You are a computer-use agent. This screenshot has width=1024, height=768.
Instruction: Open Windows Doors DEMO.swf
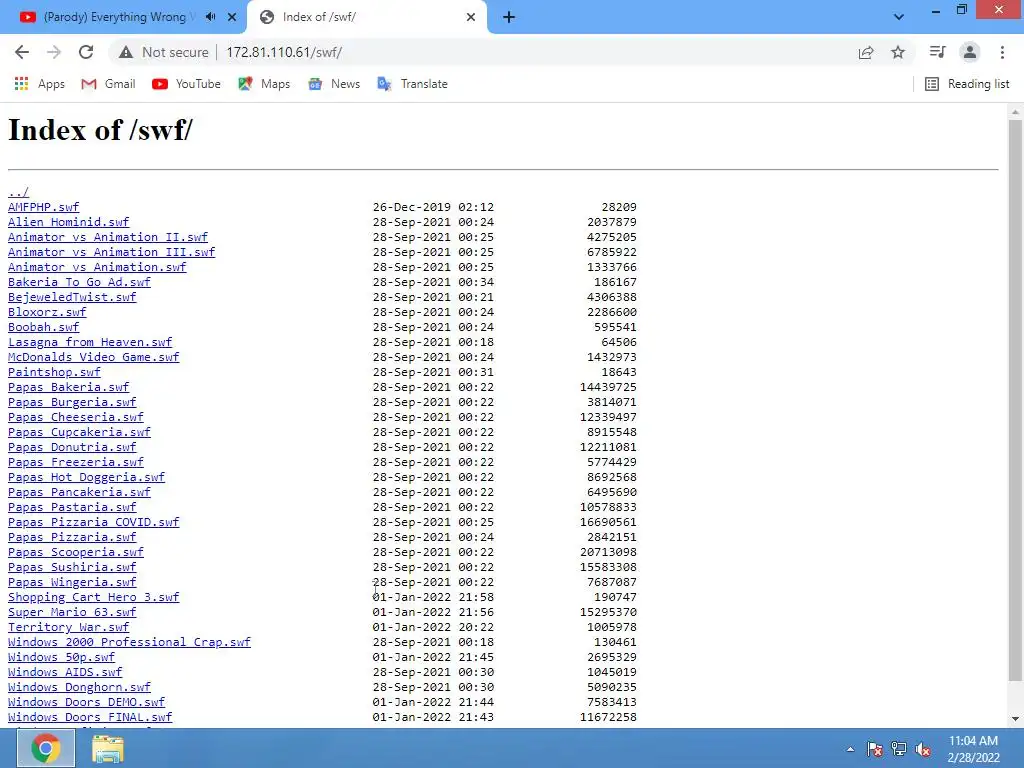coord(86,703)
